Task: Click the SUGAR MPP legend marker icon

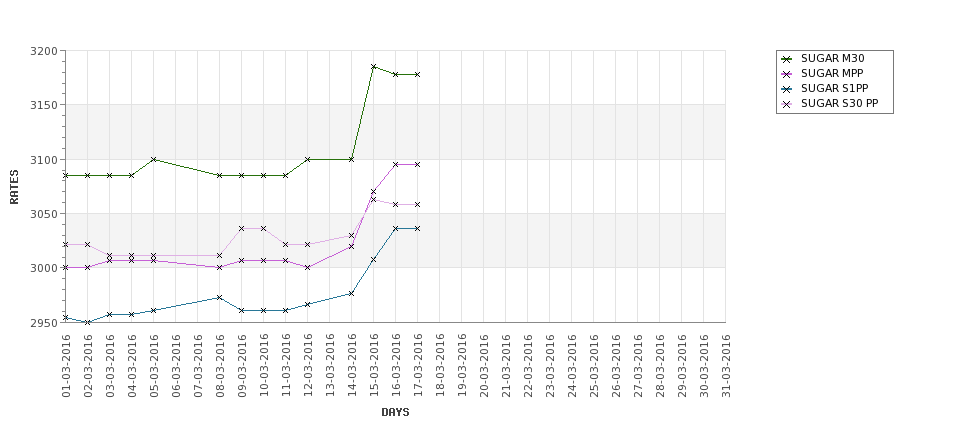Action: [787, 74]
